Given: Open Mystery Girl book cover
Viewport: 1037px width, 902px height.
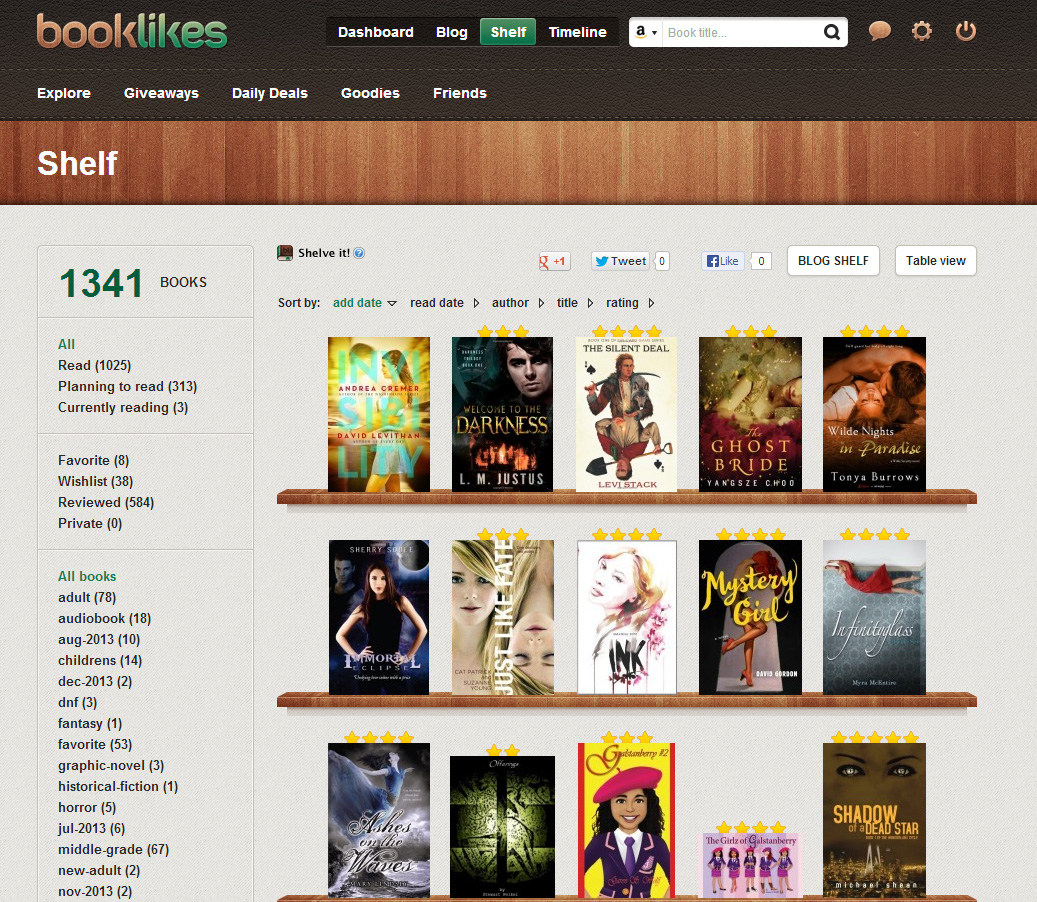Looking at the screenshot, I should point(750,617).
